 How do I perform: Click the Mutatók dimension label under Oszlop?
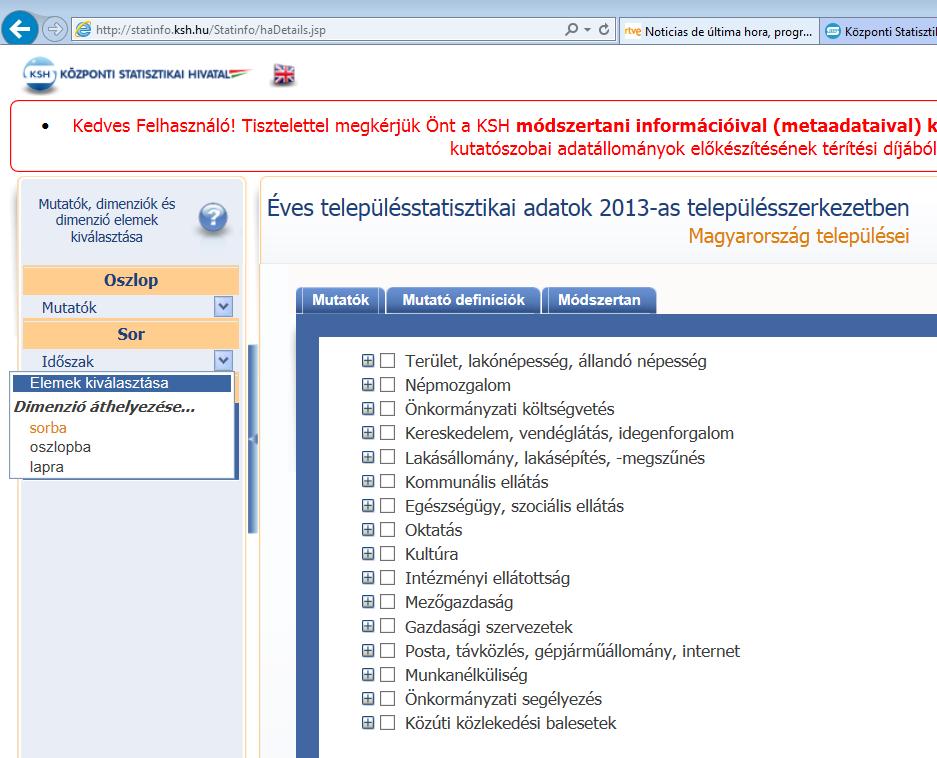click(69, 308)
